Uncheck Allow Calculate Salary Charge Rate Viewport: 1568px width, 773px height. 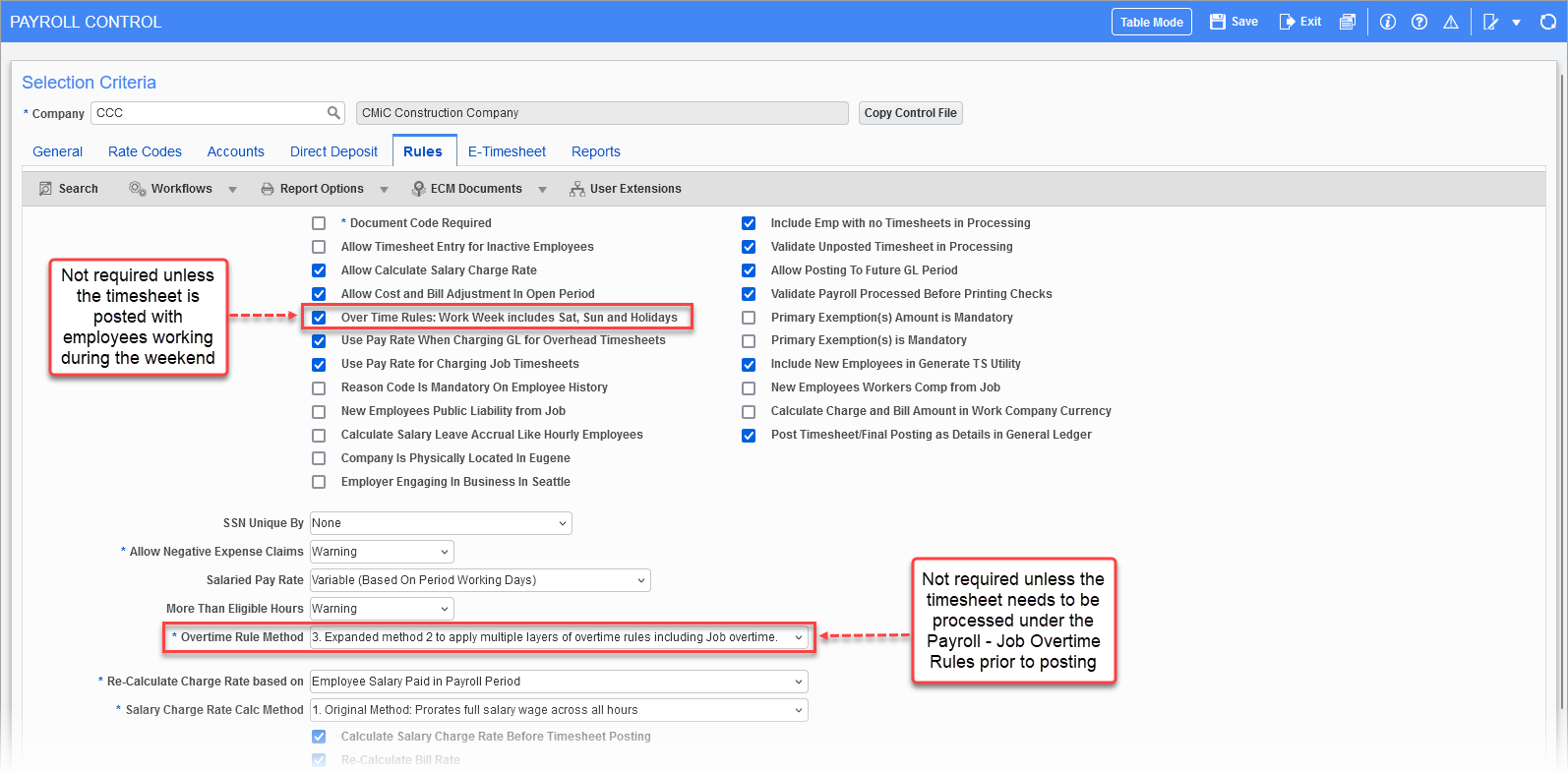319,270
